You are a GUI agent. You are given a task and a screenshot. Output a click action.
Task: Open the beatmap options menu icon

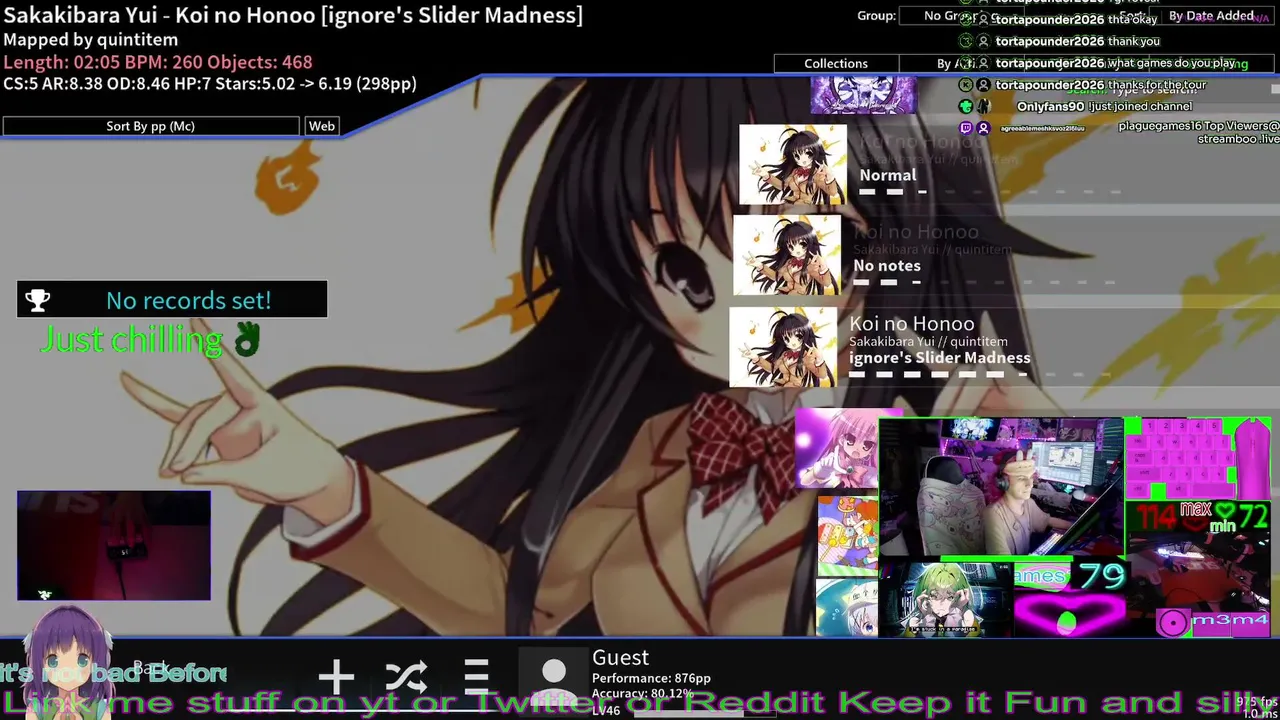point(476,677)
